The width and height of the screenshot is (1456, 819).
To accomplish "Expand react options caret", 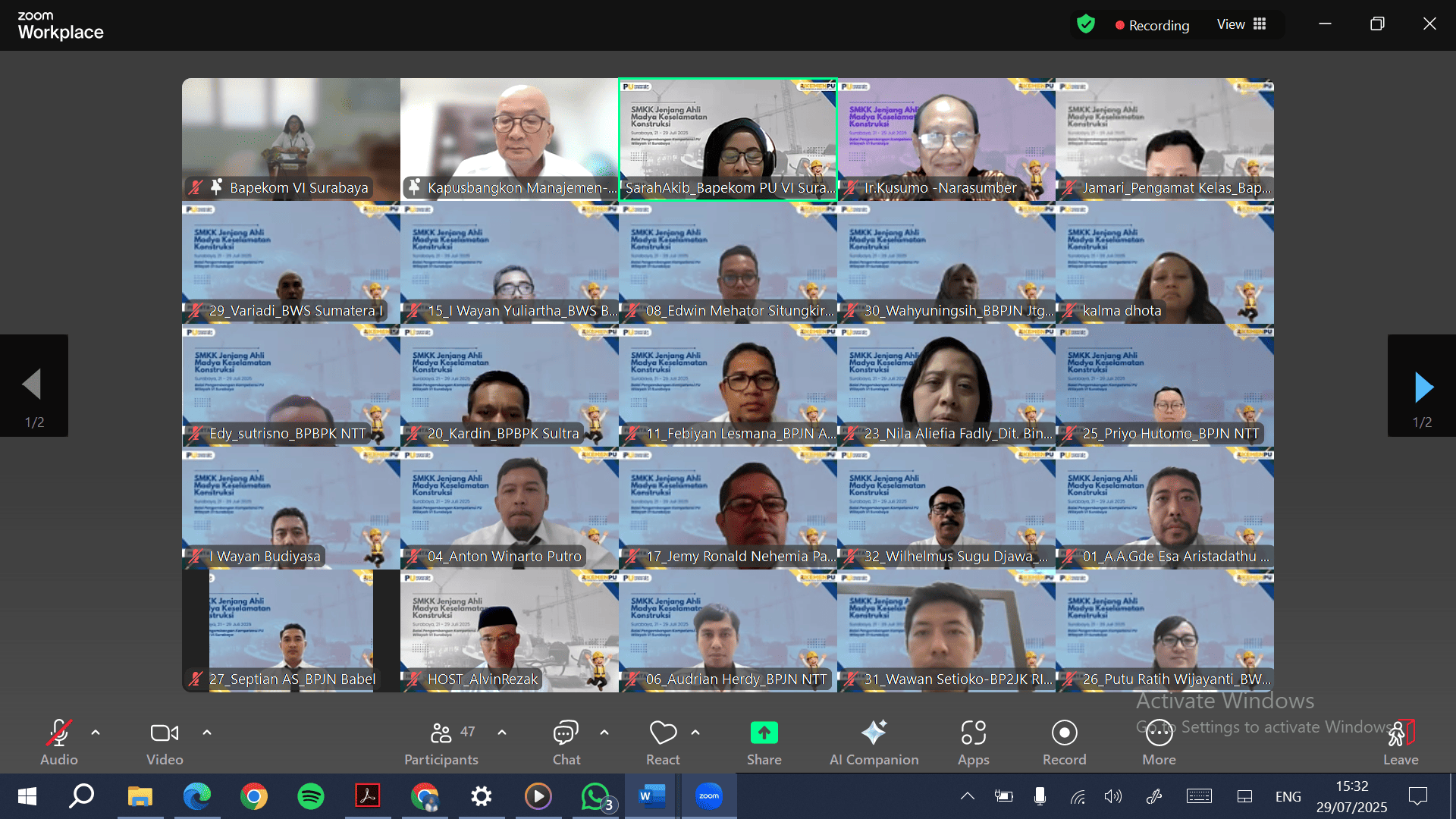I will coord(695,733).
